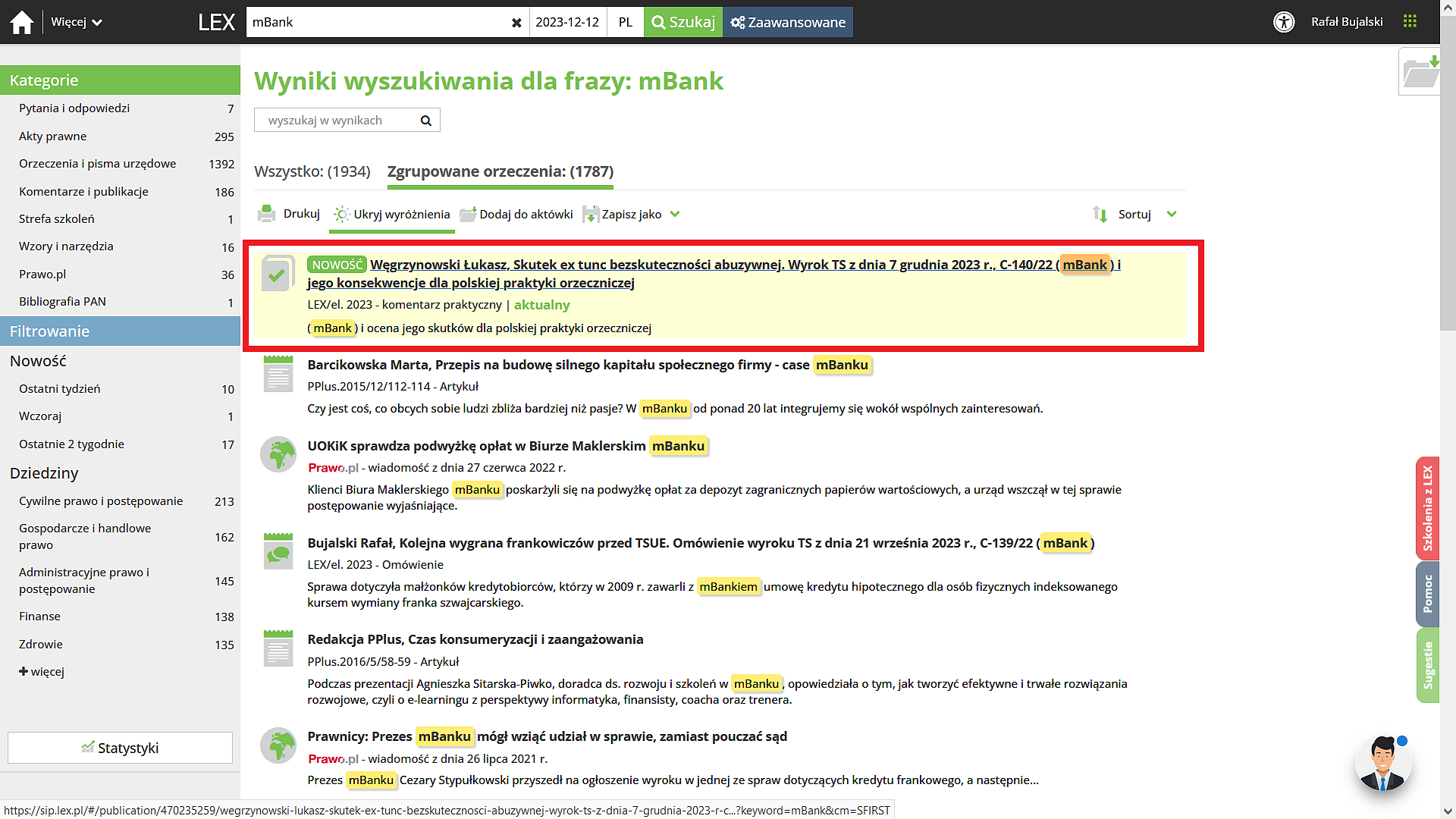Clear the mBank search field

pyautogui.click(x=516, y=23)
